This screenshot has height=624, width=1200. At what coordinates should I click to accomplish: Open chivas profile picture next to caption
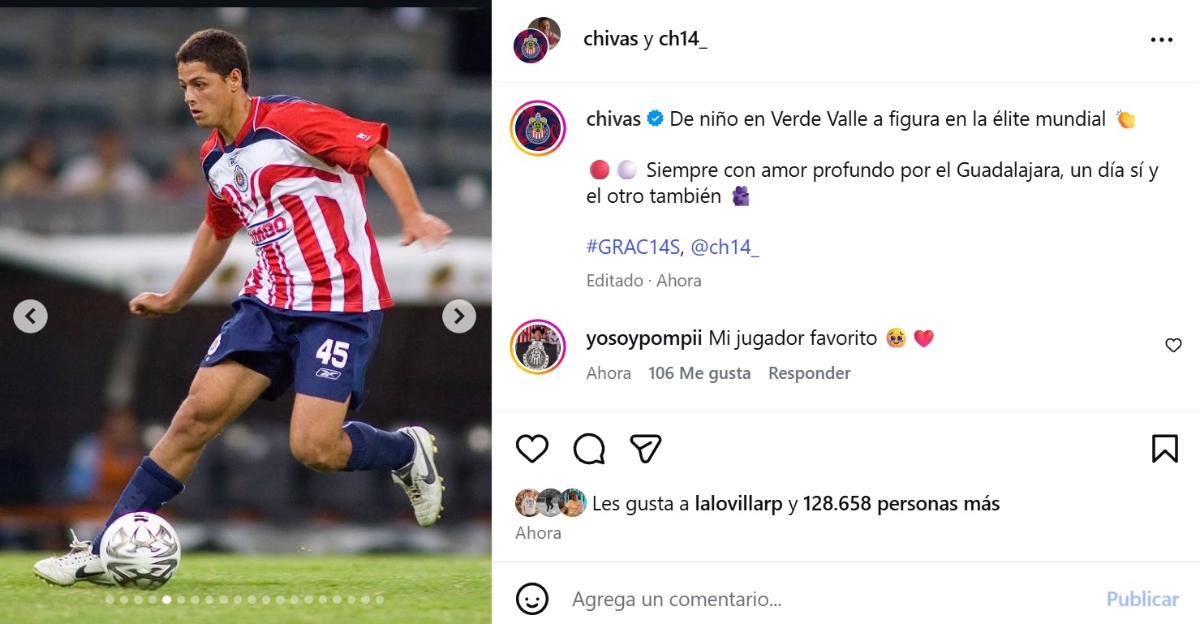tap(538, 128)
